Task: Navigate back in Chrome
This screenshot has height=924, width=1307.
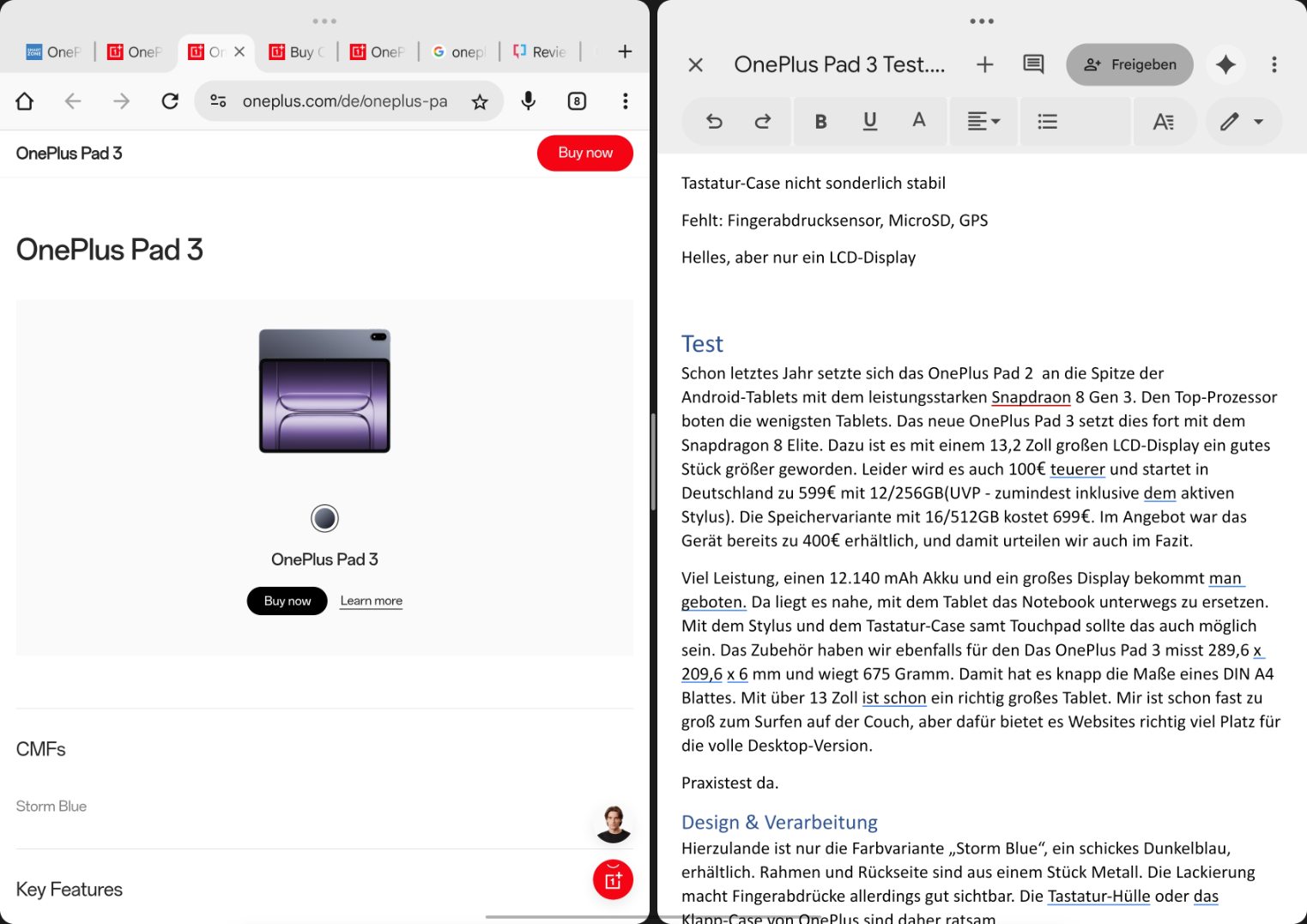Action: (73, 101)
